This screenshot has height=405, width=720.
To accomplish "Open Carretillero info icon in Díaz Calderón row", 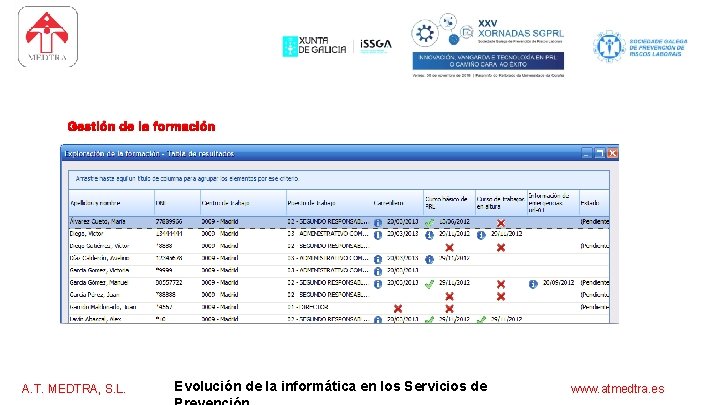I will (x=377, y=259).
